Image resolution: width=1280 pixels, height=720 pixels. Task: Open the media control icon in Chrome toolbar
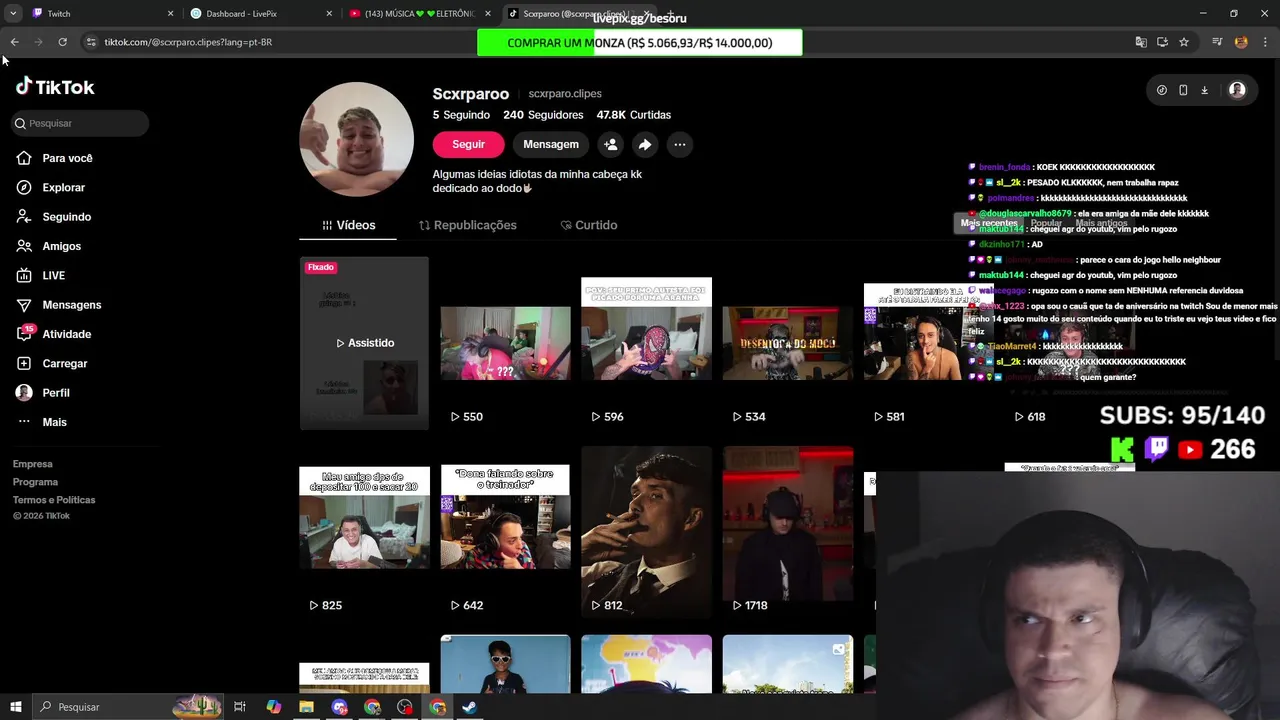pos(1217,42)
